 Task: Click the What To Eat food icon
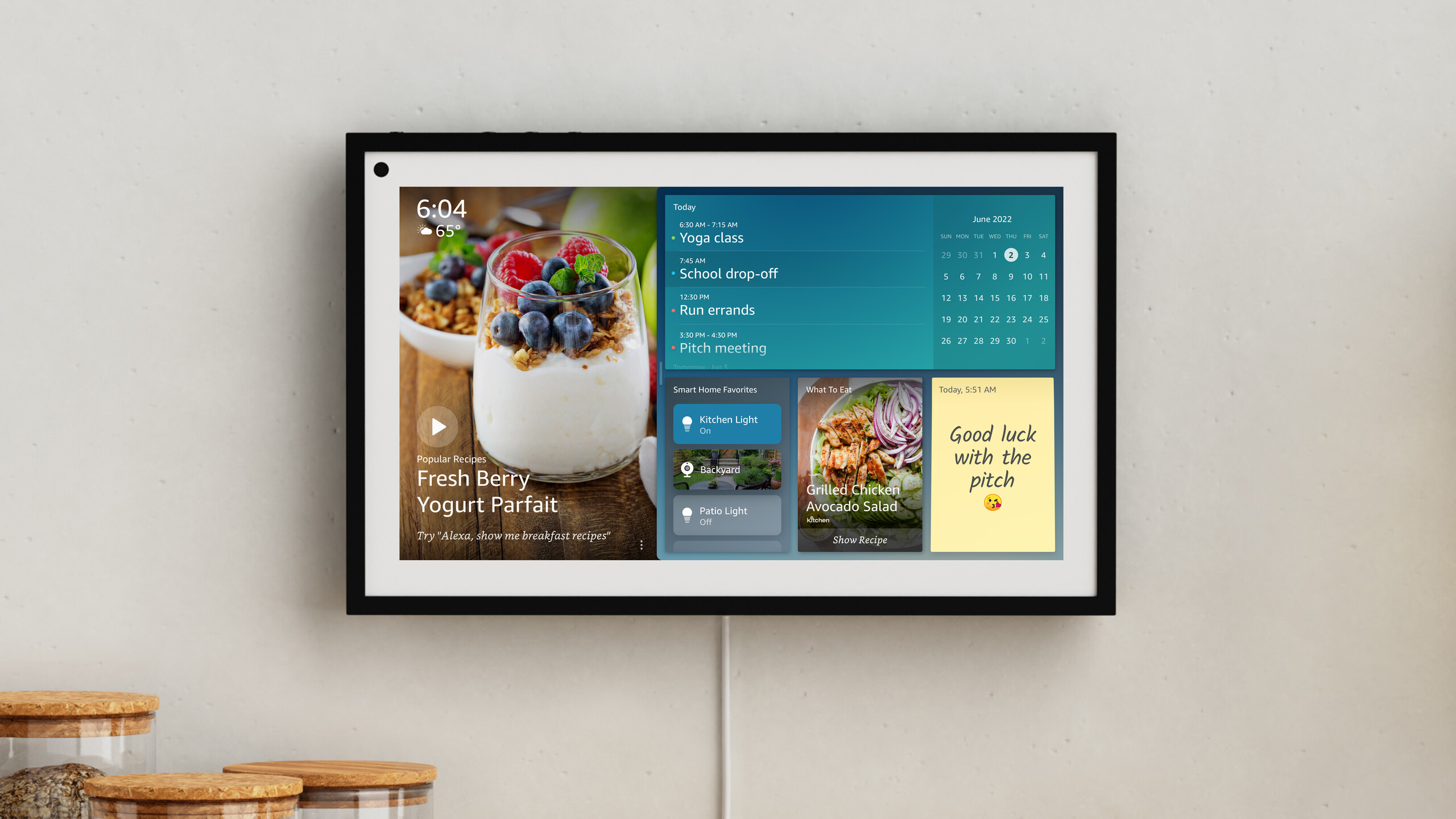(x=860, y=465)
